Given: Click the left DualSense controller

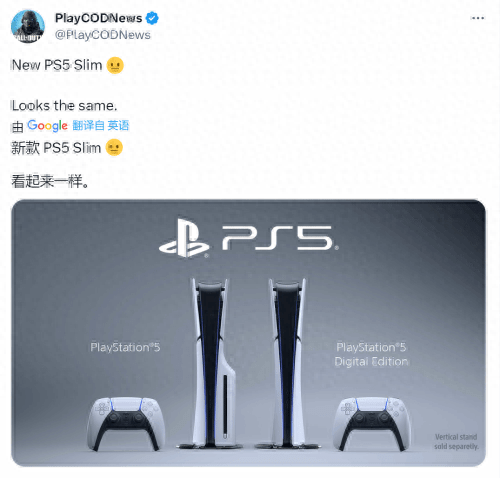Looking at the screenshot, I should tap(126, 423).
